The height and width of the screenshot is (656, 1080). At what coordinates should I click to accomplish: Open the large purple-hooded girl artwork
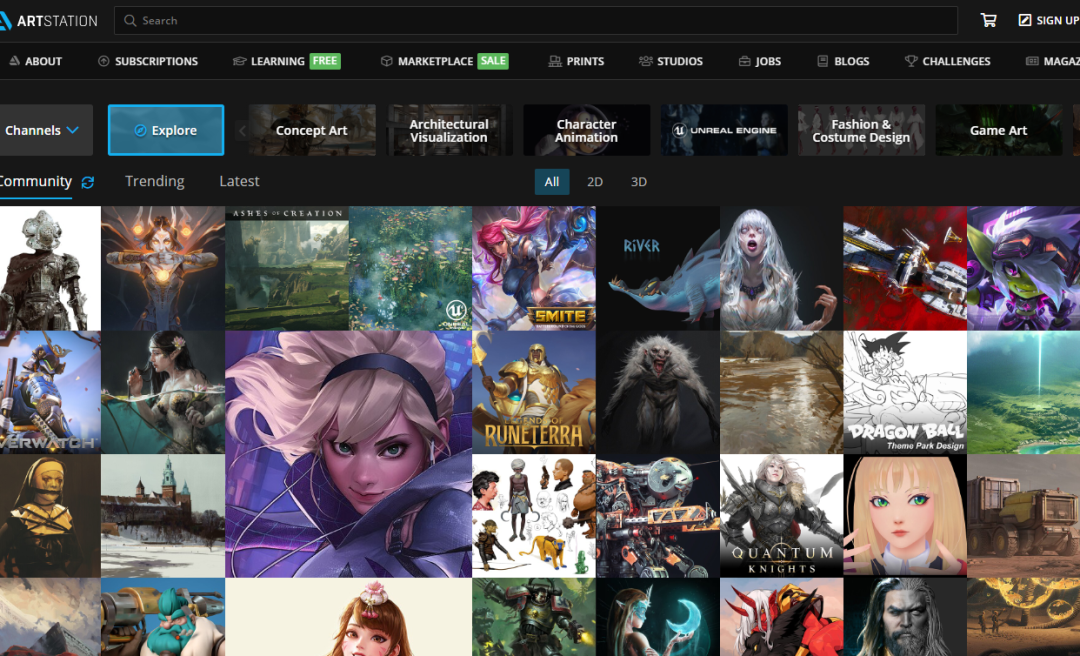click(349, 454)
